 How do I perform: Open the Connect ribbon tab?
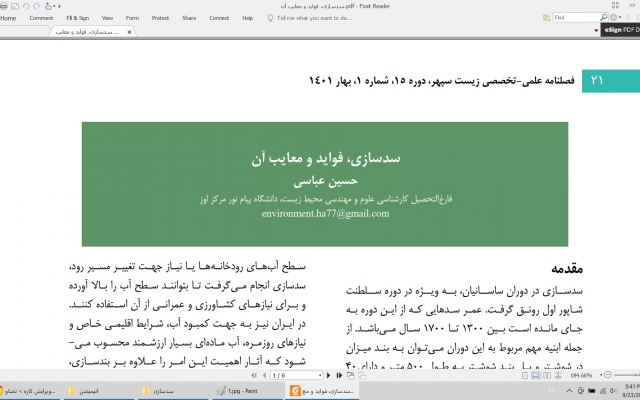(x=219, y=18)
